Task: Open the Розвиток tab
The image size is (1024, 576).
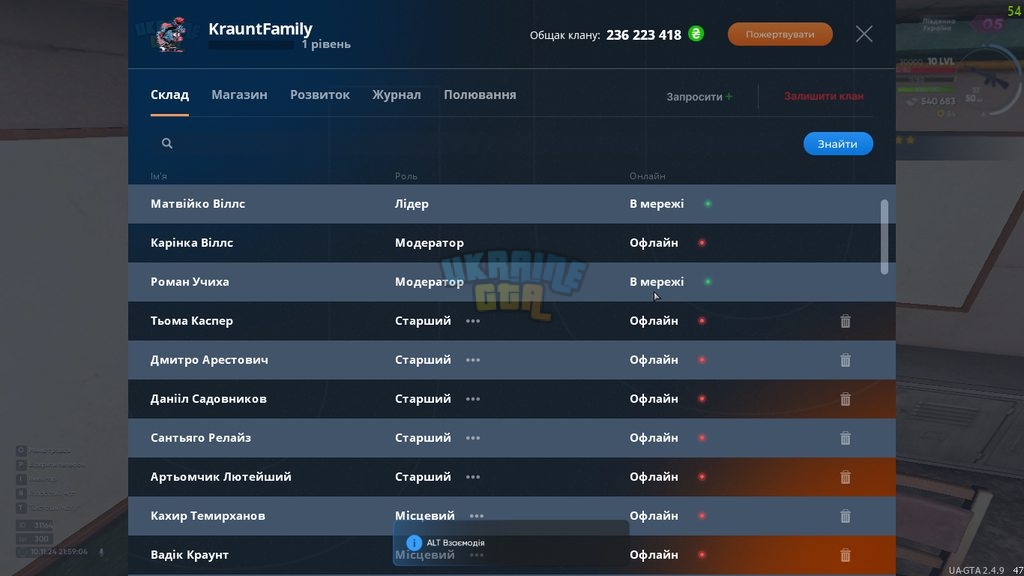Action: (x=320, y=95)
